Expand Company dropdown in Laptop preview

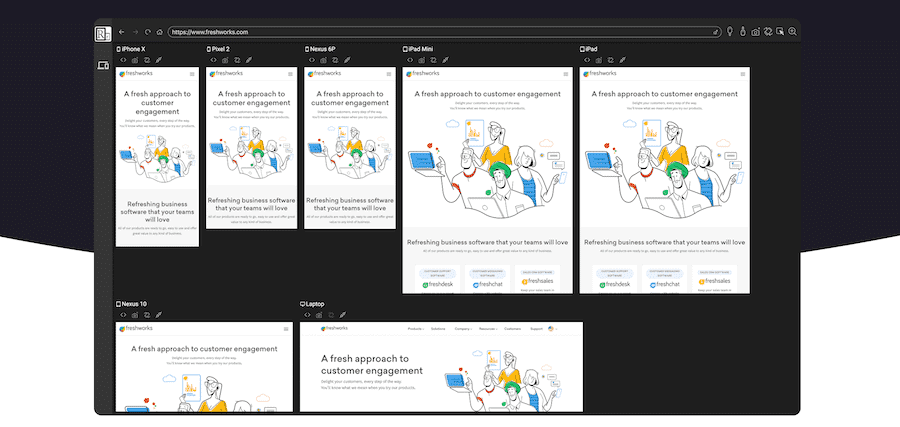[463, 328]
